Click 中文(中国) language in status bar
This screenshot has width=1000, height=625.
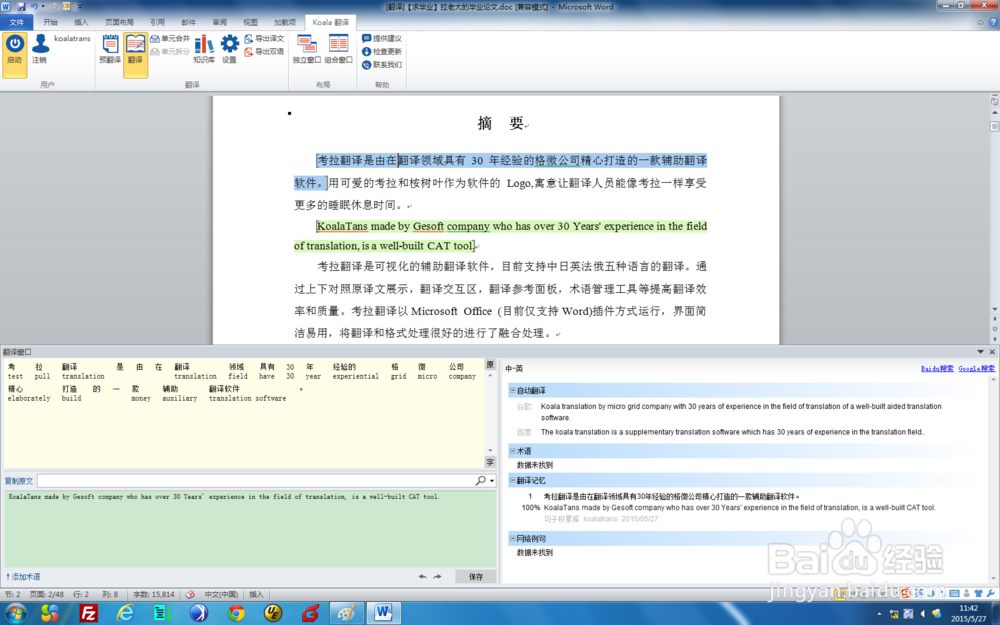tap(221, 594)
